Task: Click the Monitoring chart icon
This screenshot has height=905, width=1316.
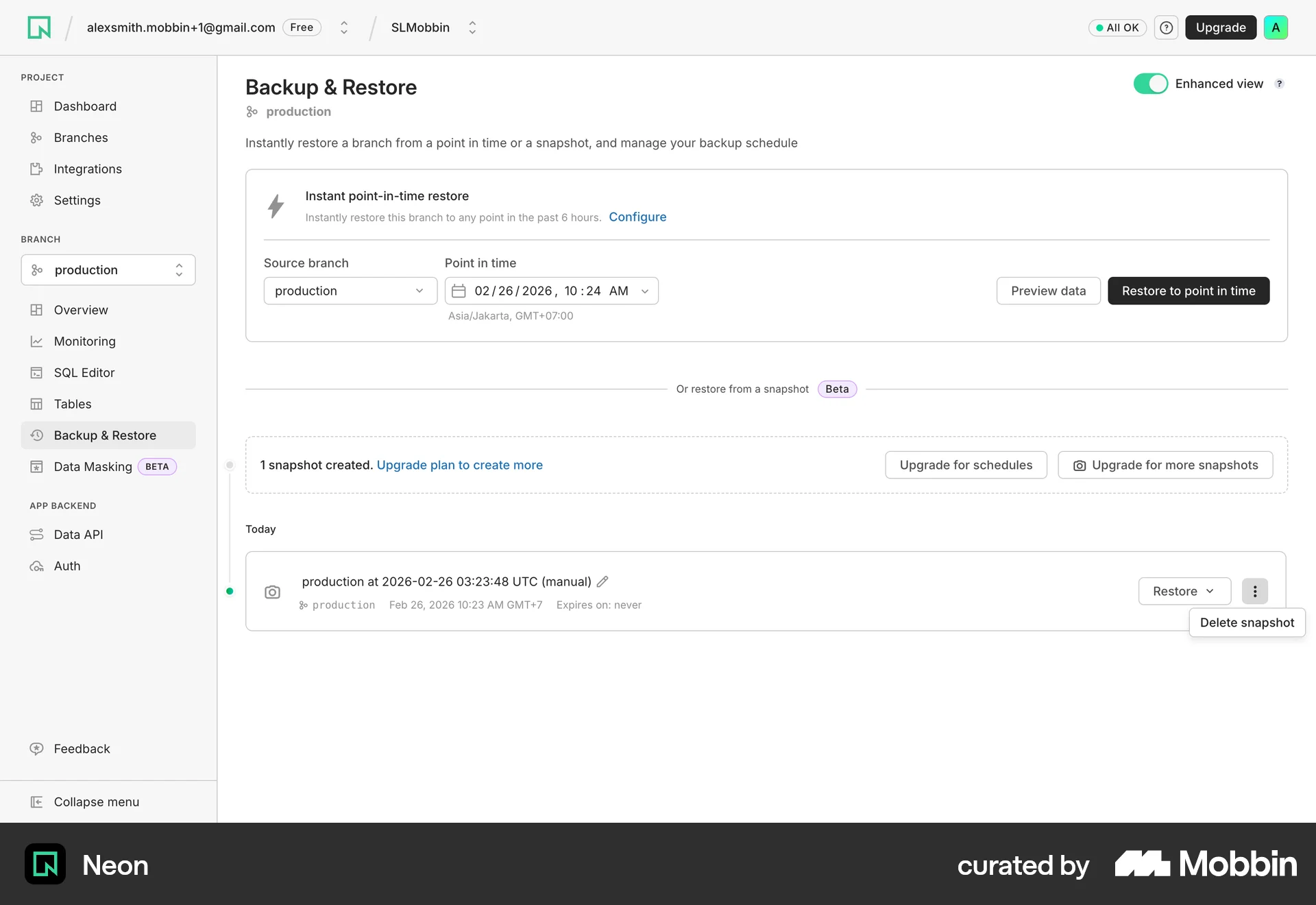Action: [36, 341]
